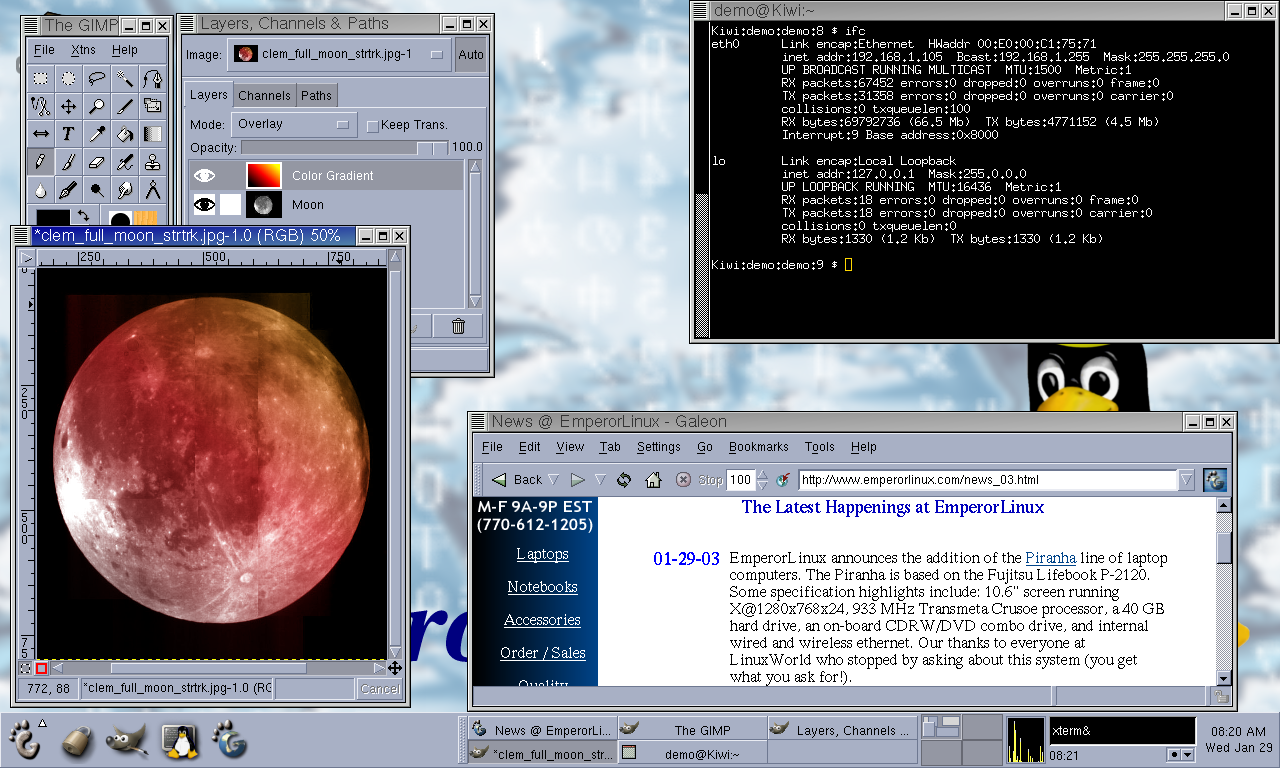Reload the page in Galeon
Viewport: 1280px width, 768px height.
coord(624,480)
